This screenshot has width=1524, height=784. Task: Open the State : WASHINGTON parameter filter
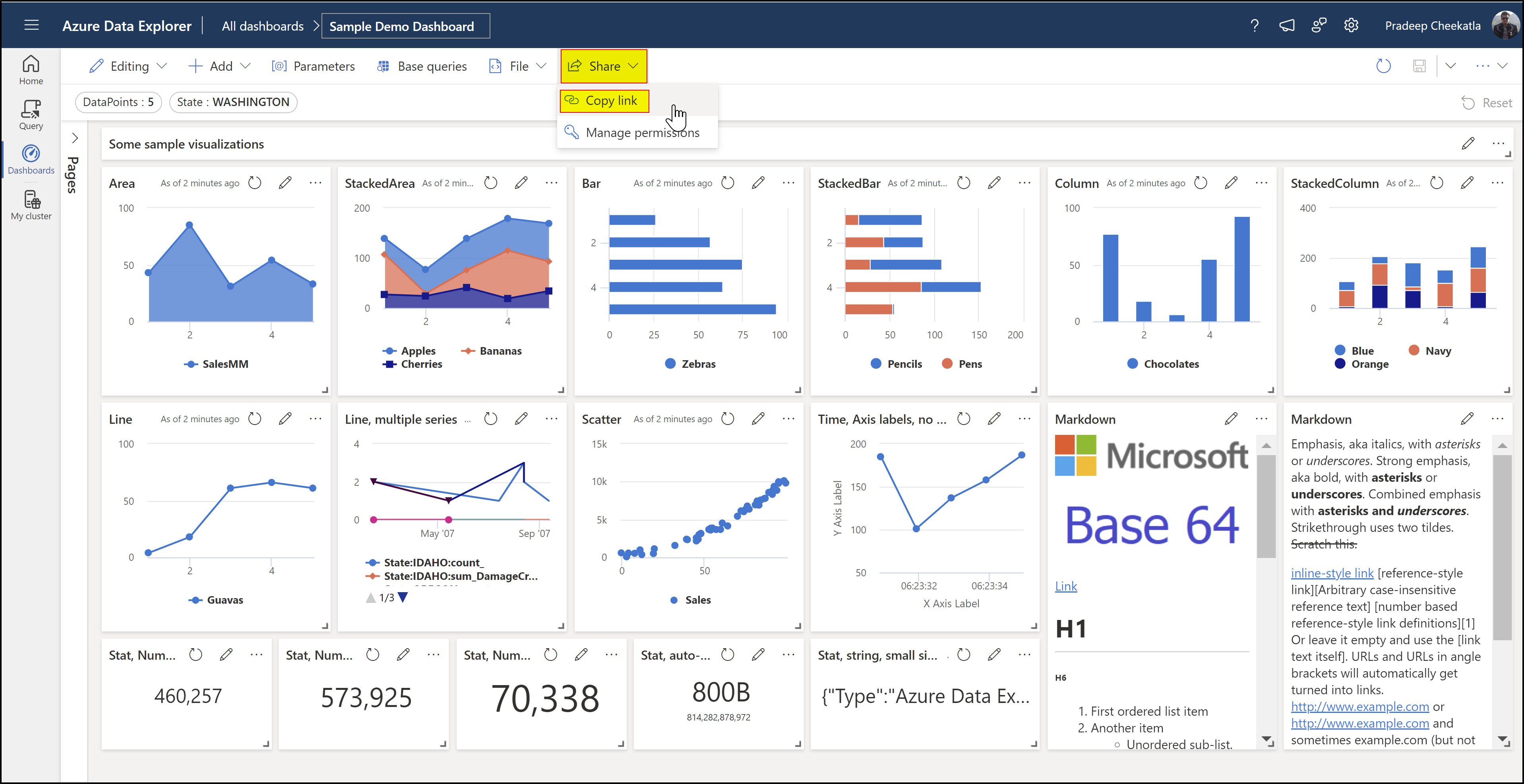tap(233, 102)
